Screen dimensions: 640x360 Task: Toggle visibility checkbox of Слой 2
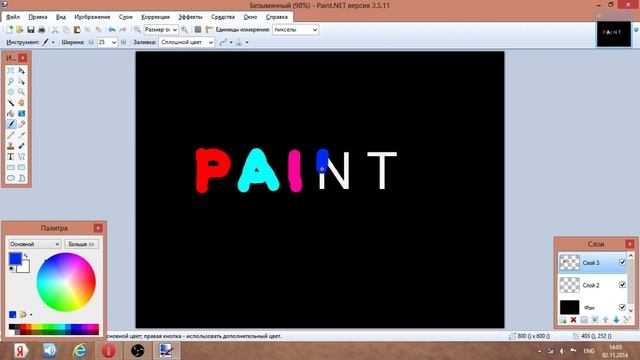tap(622, 284)
